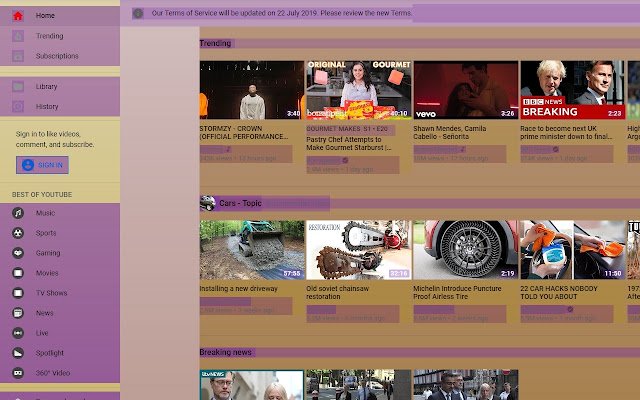Open the Cars - Topic section heading
Viewport: 640px width, 400px height.
point(240,203)
